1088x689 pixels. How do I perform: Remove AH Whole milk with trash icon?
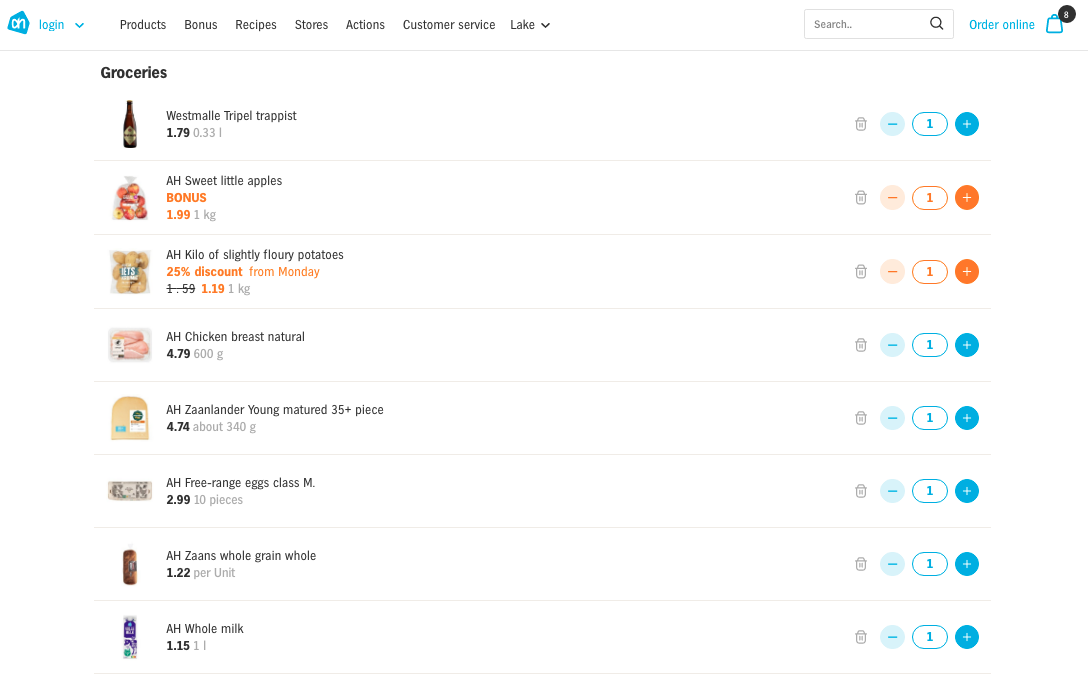(x=860, y=637)
